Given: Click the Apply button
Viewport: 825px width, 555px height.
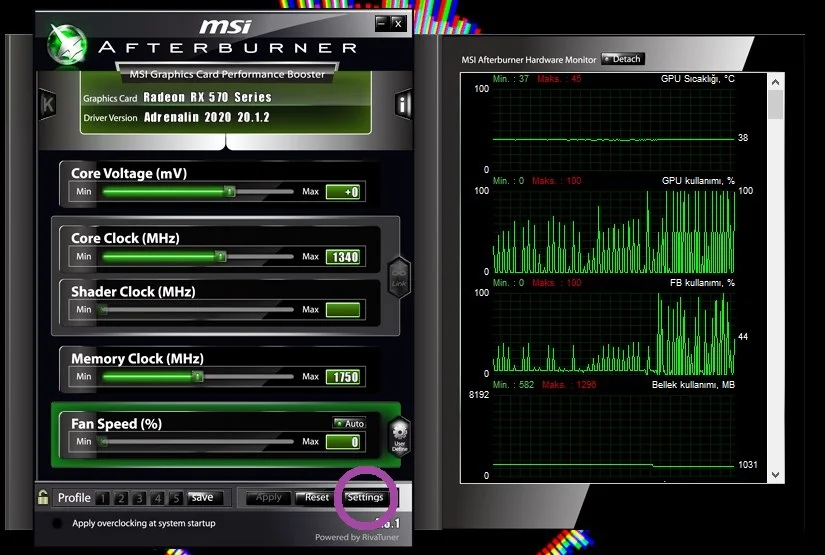Looking at the screenshot, I should (x=268, y=497).
